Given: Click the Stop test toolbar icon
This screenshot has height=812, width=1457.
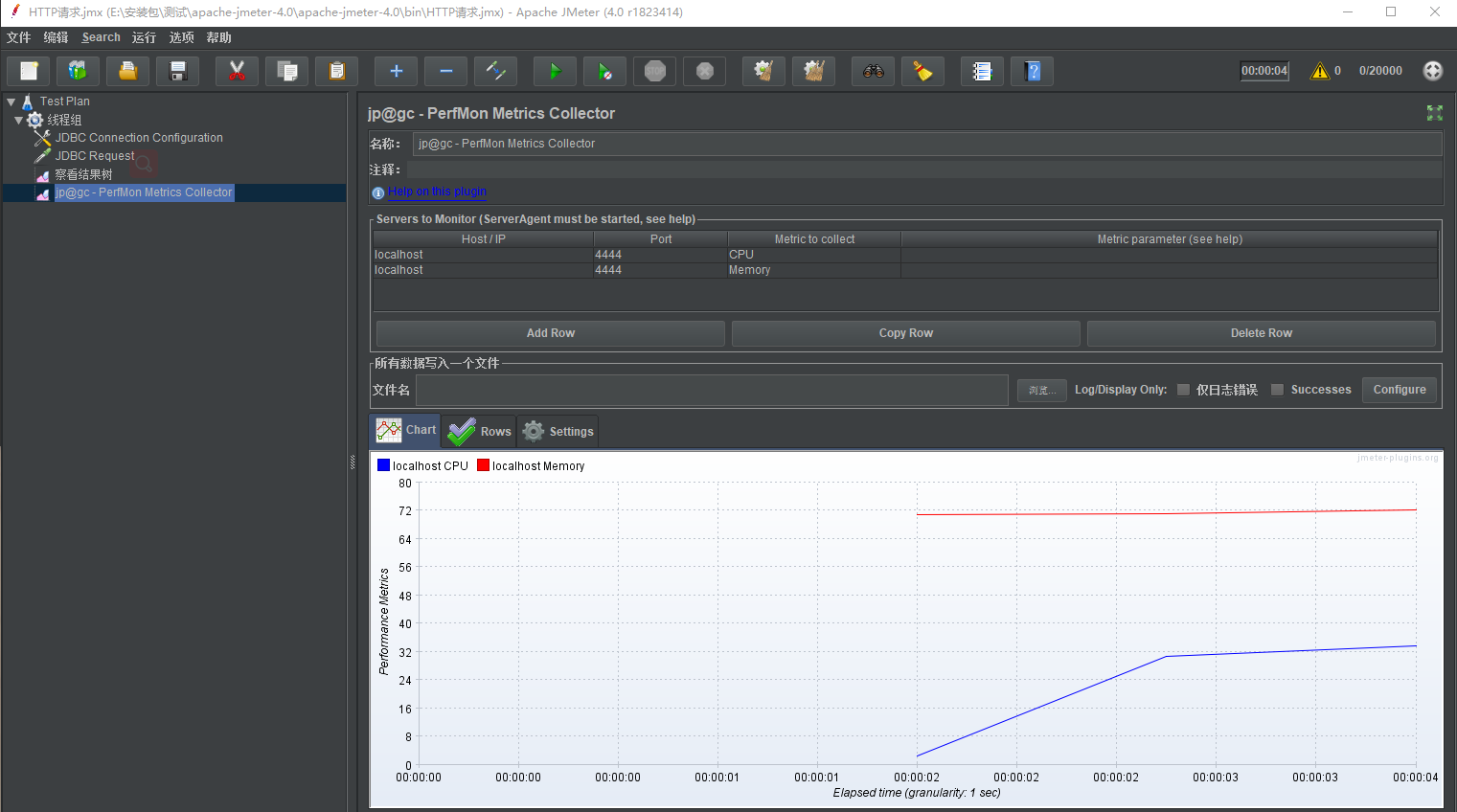Looking at the screenshot, I should click(x=655, y=72).
